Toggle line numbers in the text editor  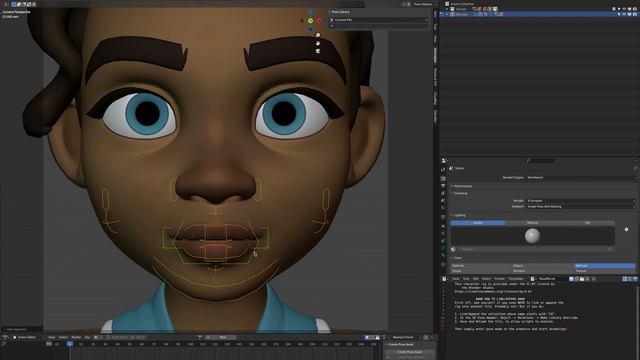[625, 279]
